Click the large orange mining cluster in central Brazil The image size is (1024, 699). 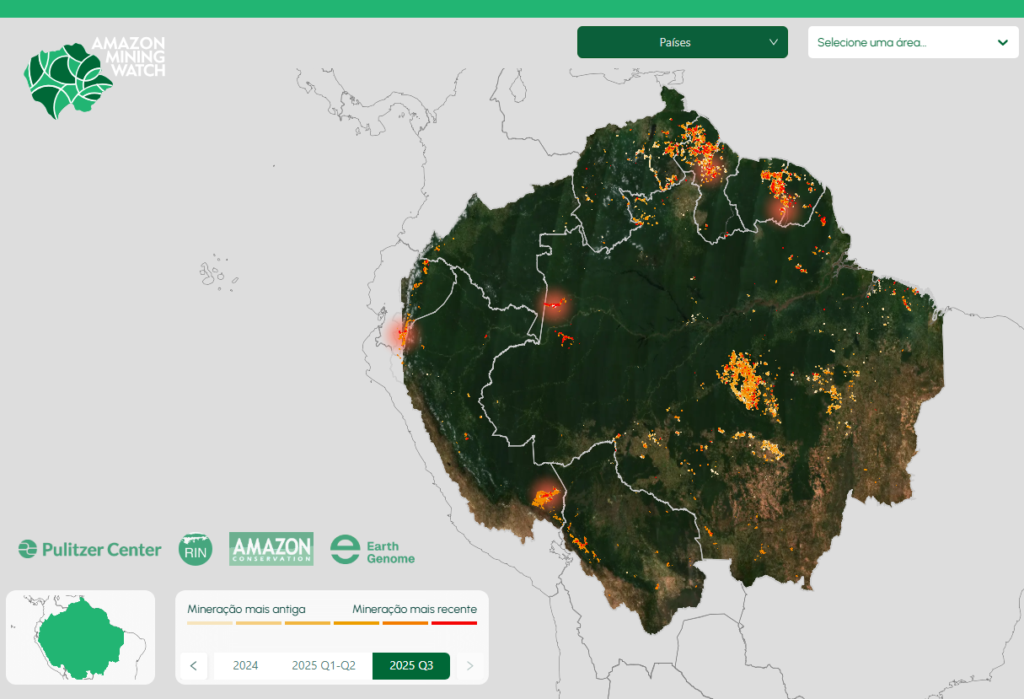point(747,378)
